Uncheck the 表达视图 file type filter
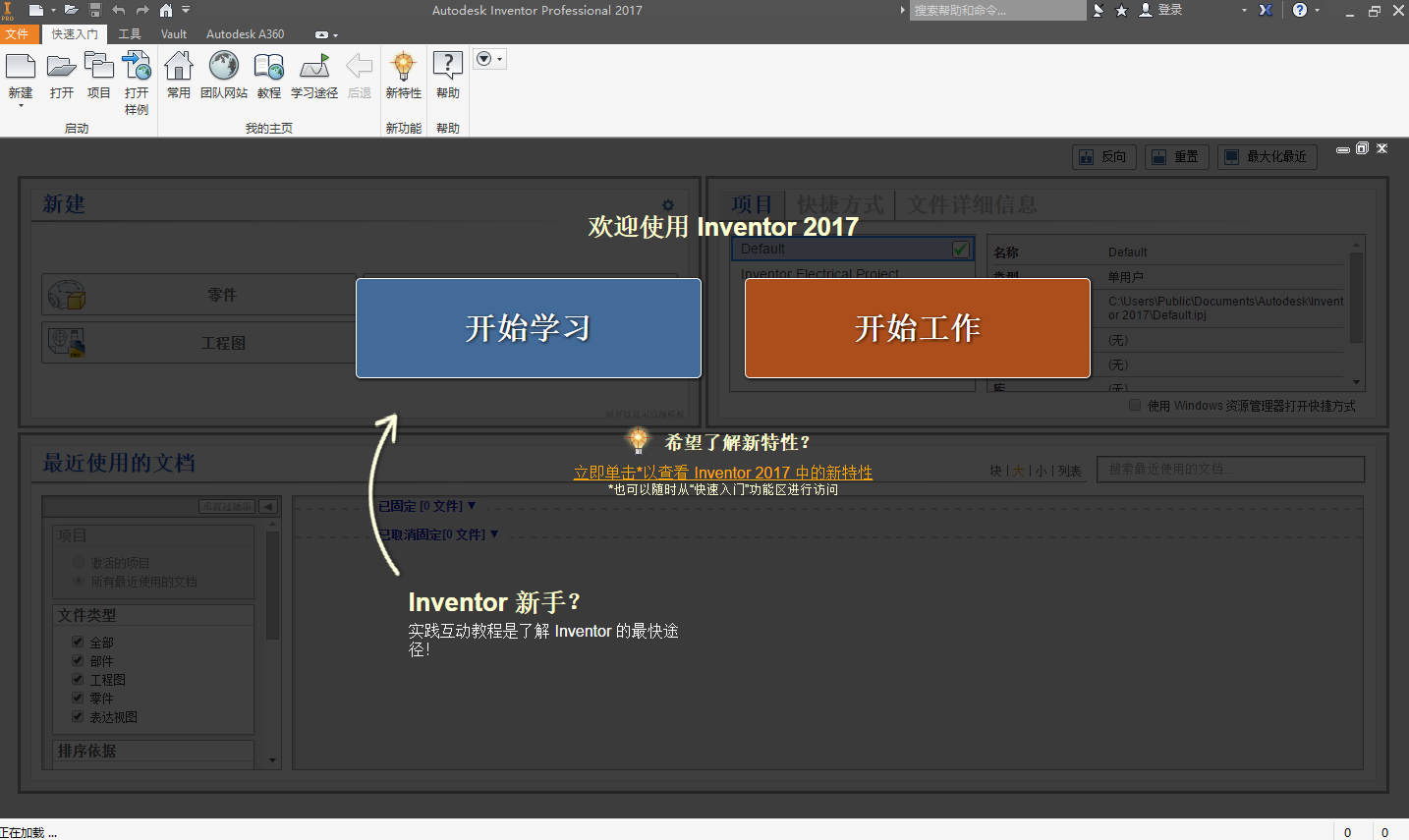 click(x=78, y=716)
